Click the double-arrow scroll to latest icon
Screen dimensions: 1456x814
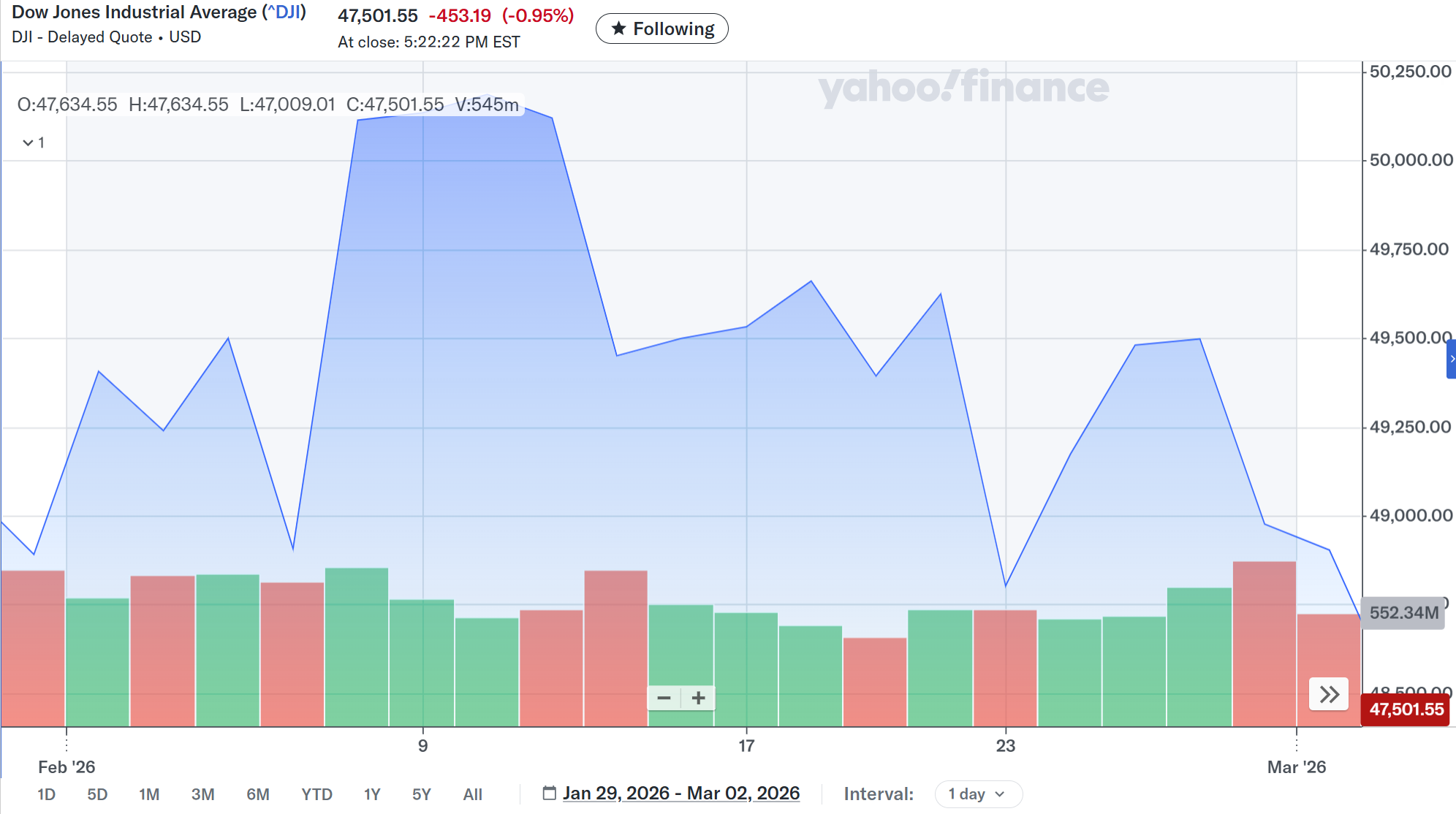[x=1329, y=694]
